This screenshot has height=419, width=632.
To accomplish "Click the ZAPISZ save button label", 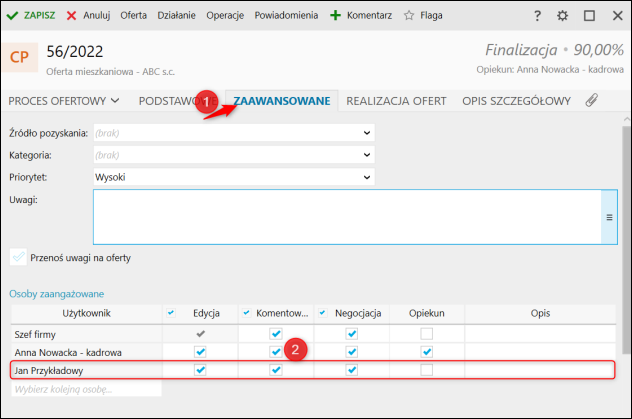I will 39,15.
